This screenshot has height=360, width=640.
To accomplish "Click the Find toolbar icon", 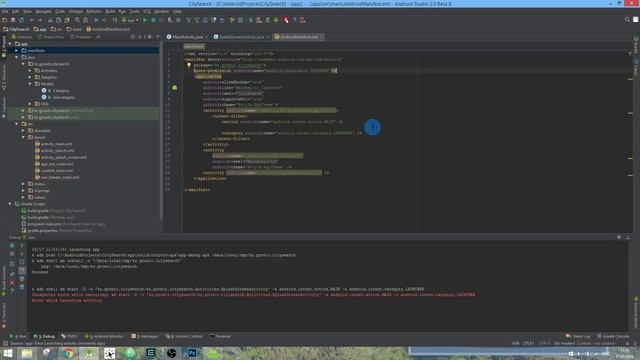I will [77, 20].
